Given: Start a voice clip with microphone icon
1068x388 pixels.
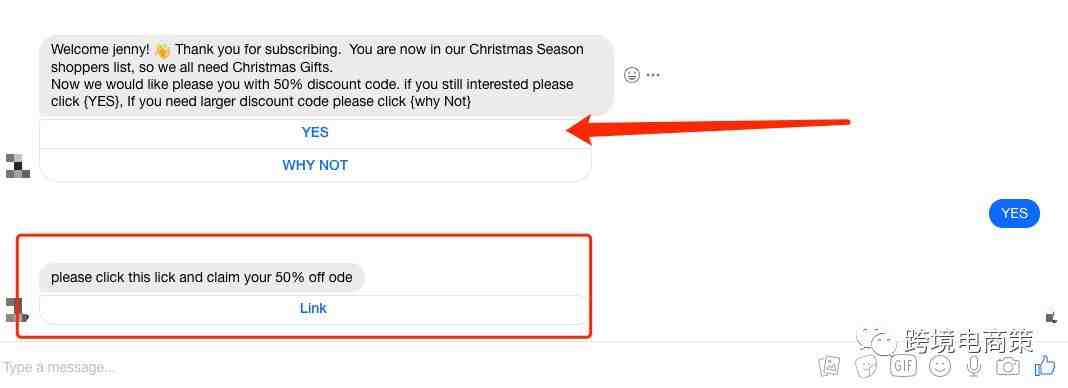Looking at the screenshot, I should 974,366.
